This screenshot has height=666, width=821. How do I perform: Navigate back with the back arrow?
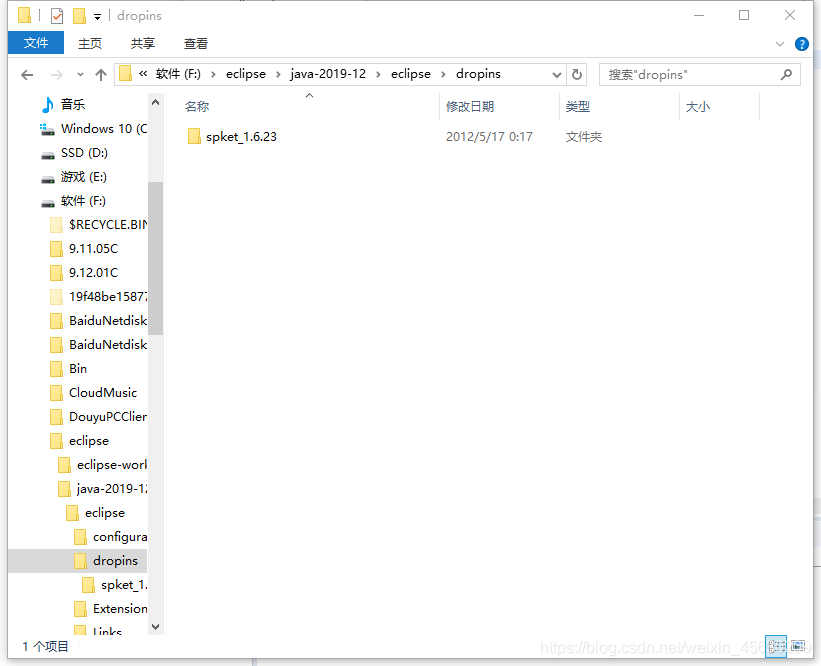27,74
